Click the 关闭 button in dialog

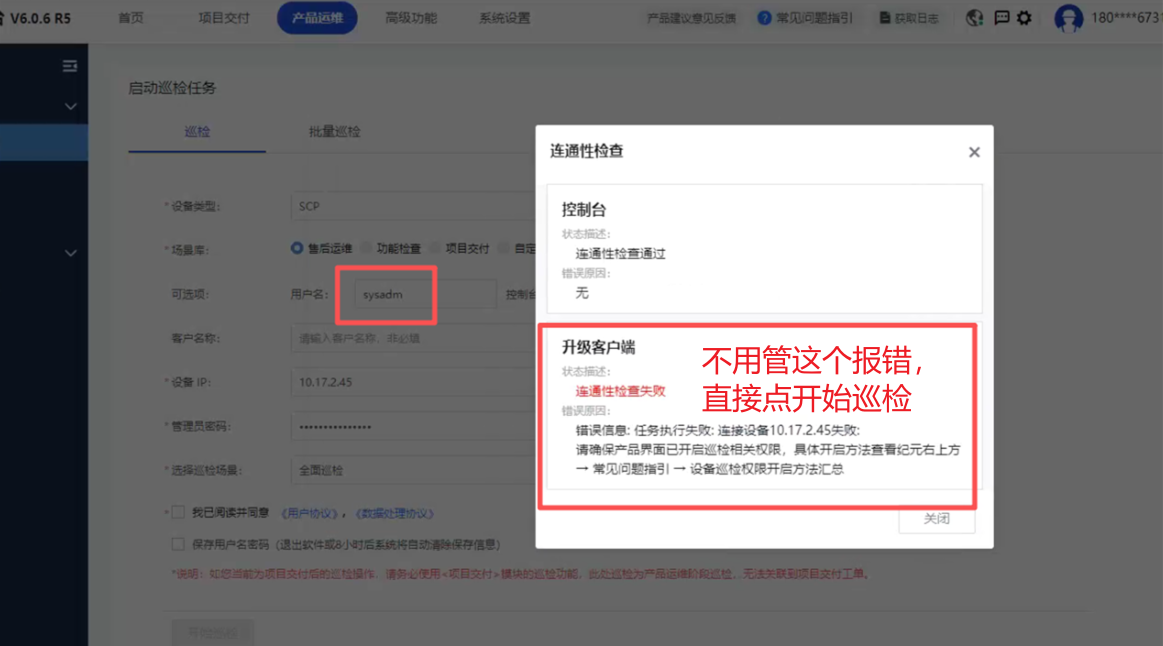coord(936,519)
